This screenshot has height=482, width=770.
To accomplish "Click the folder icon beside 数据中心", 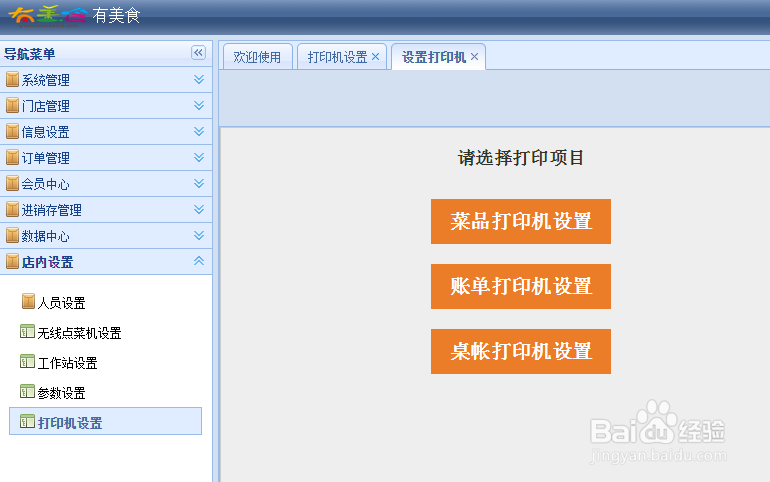I will [x=12, y=235].
